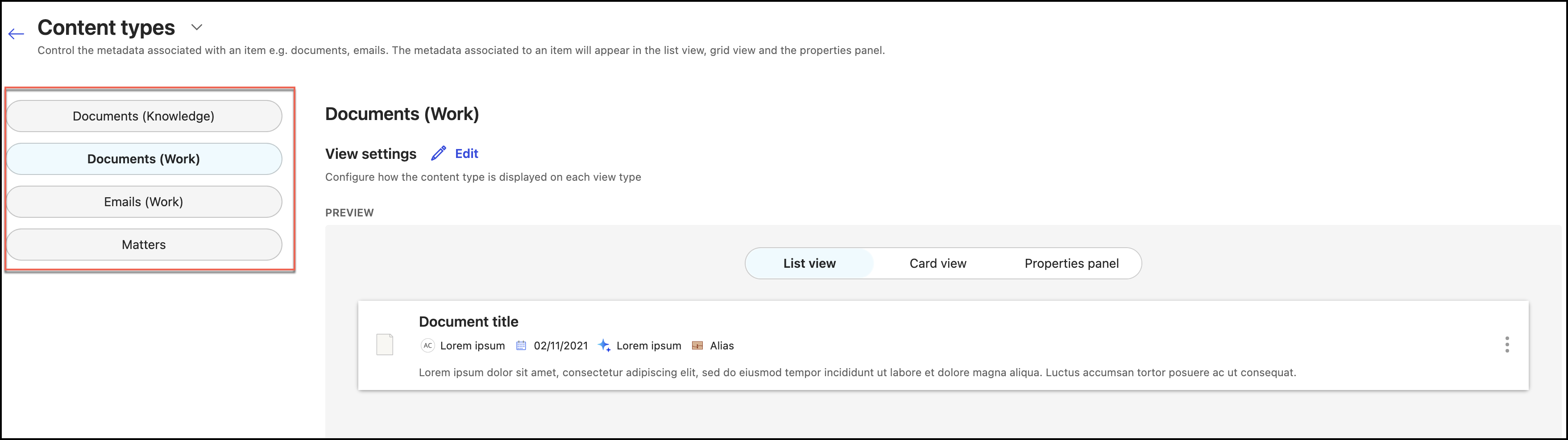
Task: Switch to the Card view tab
Action: coord(937,263)
